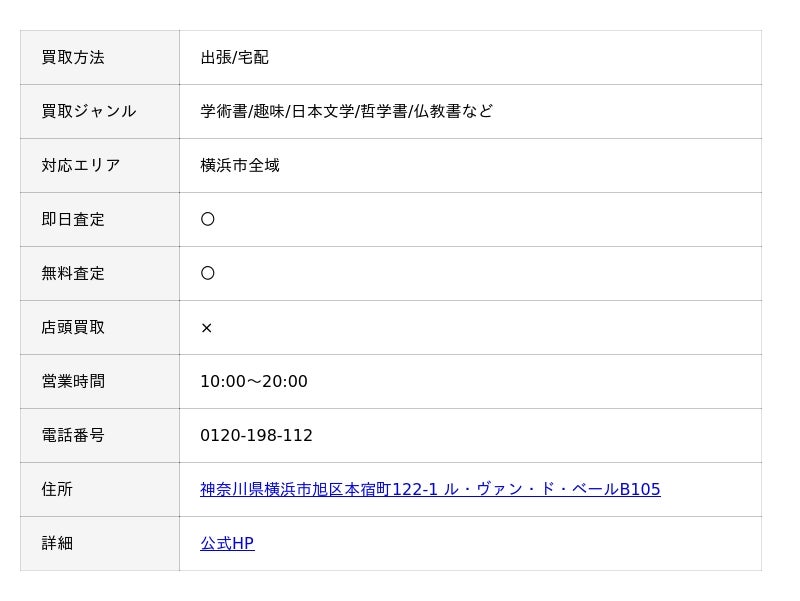800x601 pixels.
Task: Click the 即日査定 row label
Action: click(73, 219)
